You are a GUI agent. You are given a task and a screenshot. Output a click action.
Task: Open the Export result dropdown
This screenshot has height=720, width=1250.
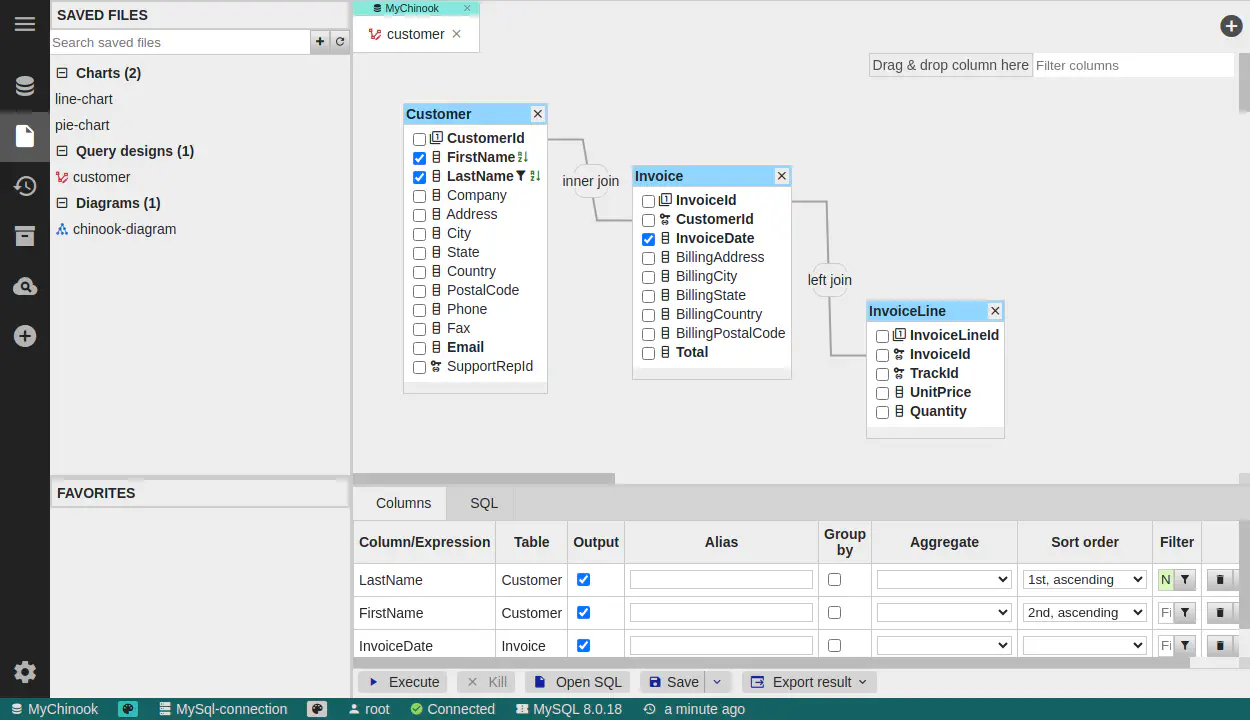coord(811,682)
